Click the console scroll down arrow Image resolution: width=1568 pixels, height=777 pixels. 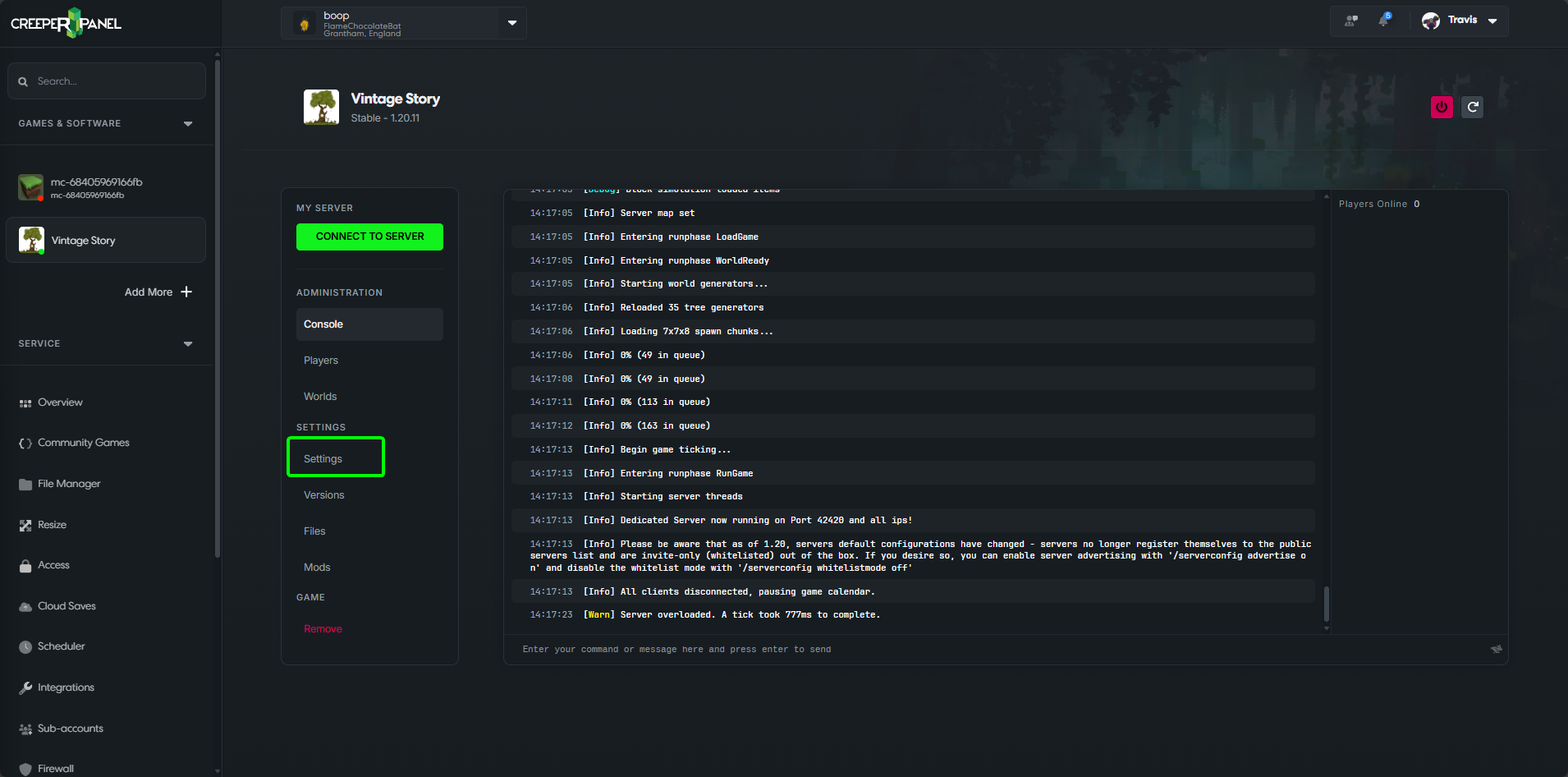pos(1327,628)
